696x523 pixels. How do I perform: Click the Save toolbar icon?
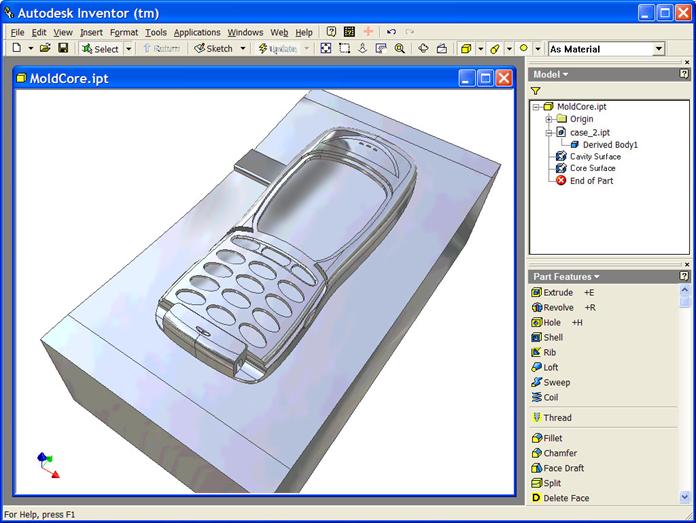tap(63, 48)
